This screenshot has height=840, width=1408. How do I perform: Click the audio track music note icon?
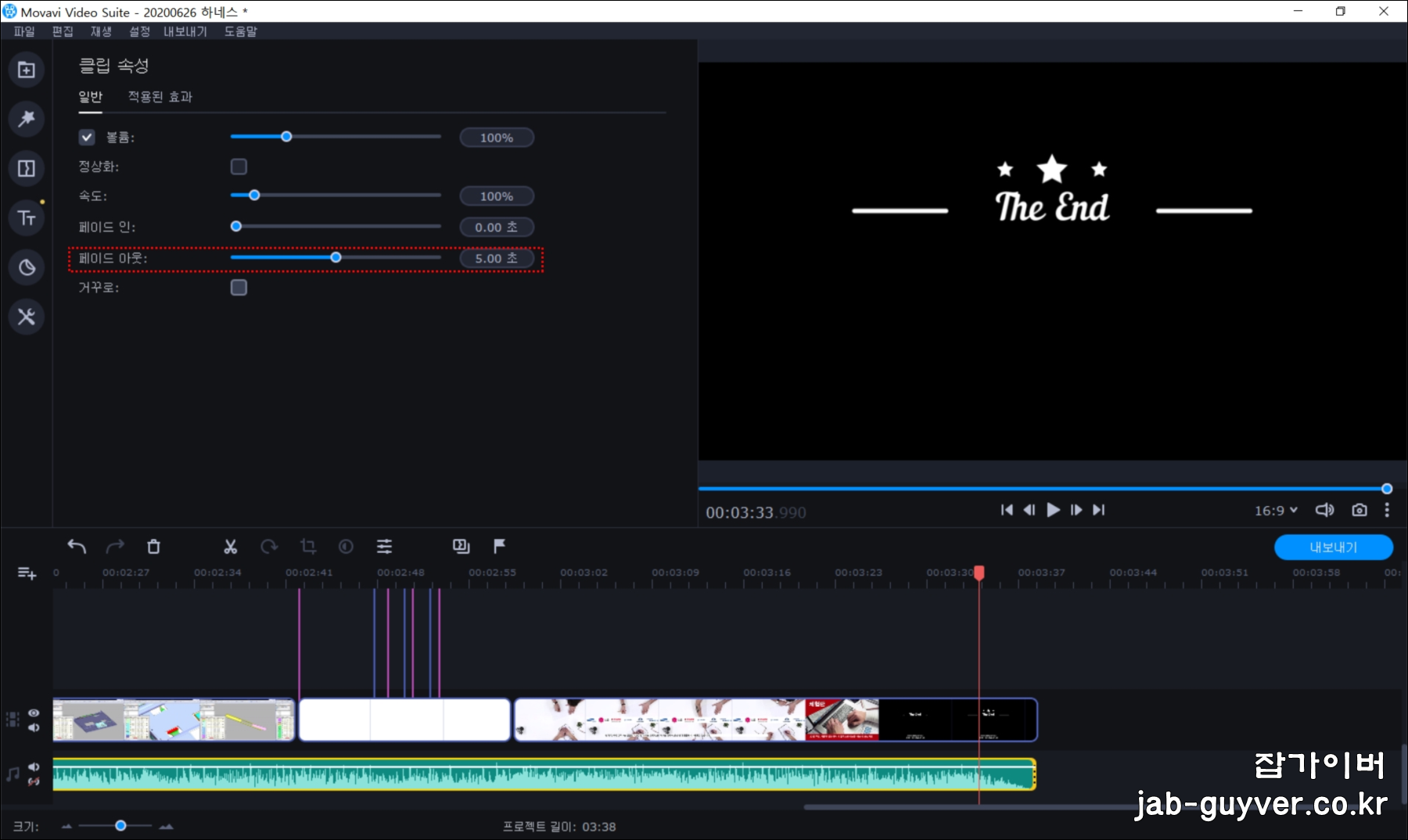13,774
